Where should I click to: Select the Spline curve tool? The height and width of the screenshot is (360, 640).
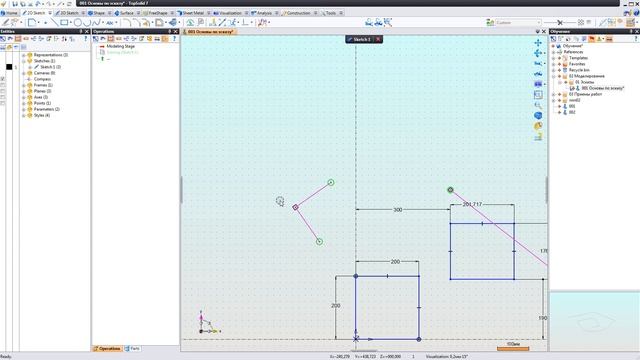(x=96, y=22)
